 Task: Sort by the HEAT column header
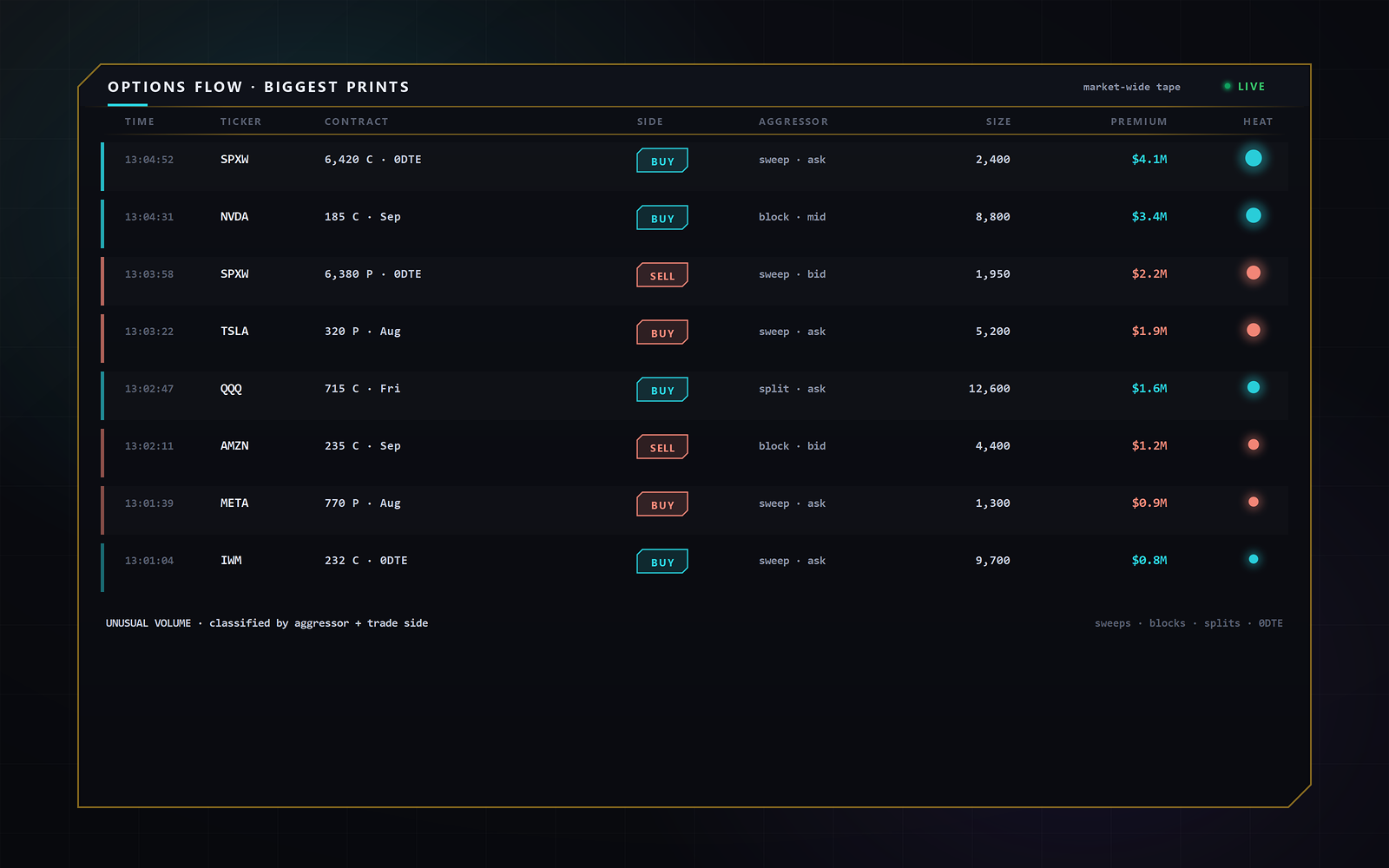1258,122
